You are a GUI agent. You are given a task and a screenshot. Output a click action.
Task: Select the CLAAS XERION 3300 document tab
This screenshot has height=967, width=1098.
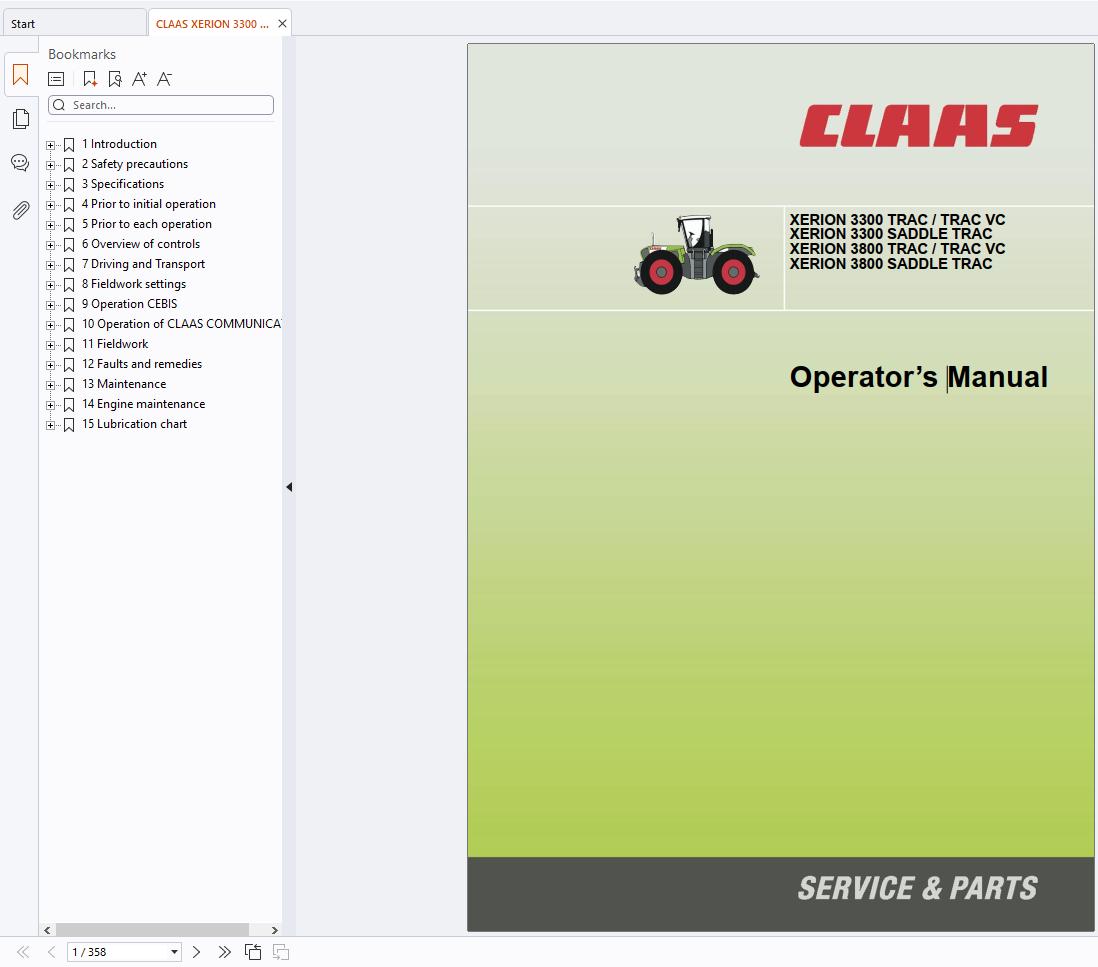tap(211, 24)
